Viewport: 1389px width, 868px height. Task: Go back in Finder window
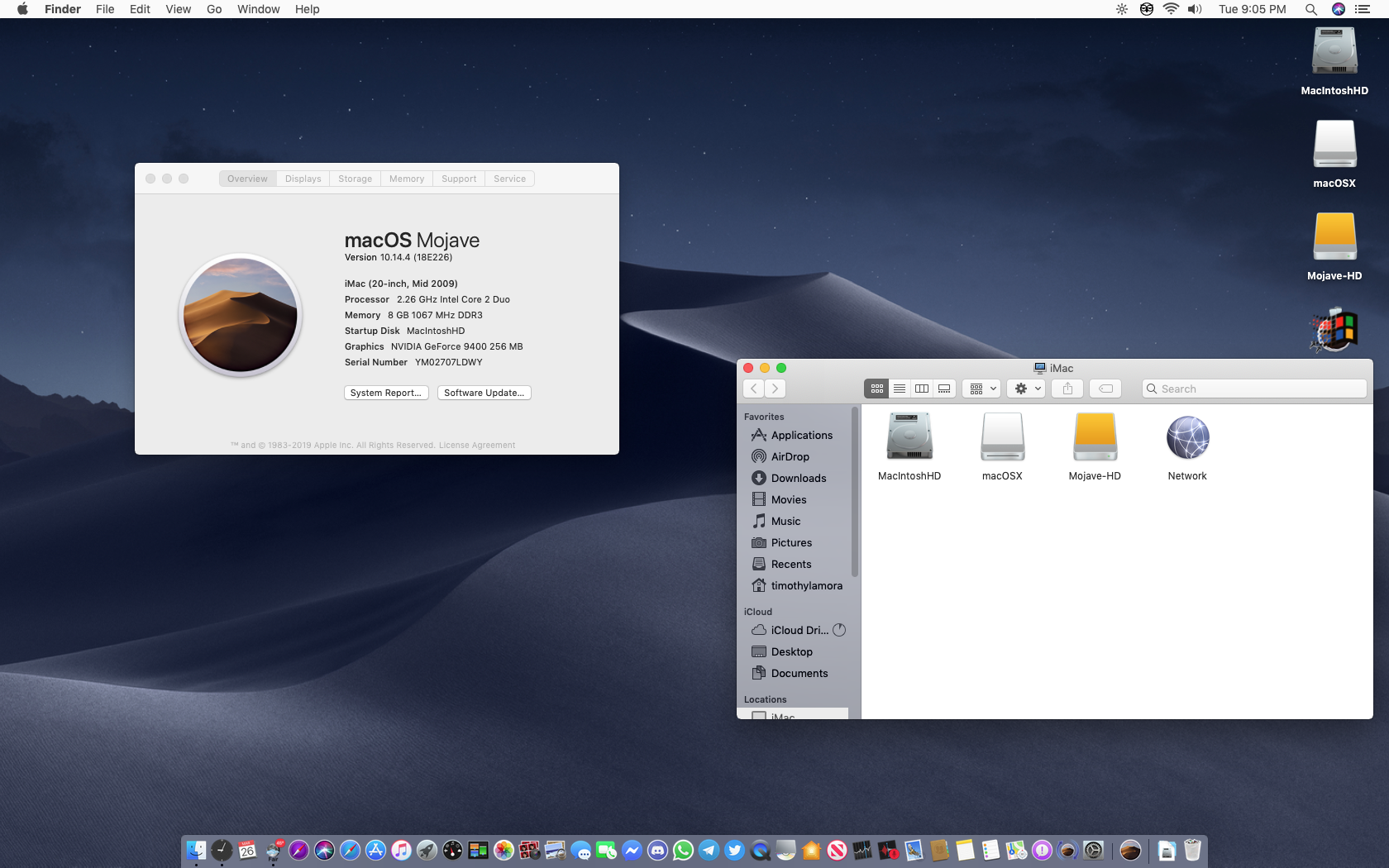754,389
